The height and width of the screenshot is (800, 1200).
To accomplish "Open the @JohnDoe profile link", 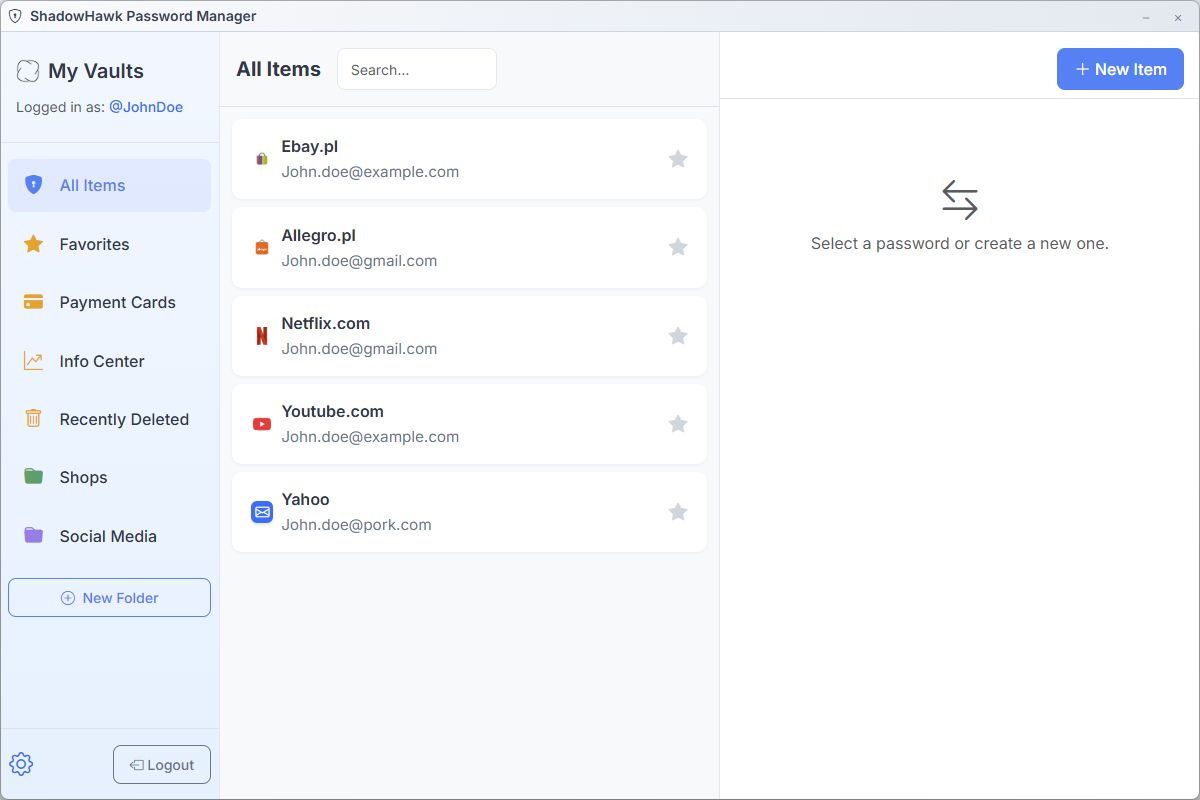I will (146, 107).
